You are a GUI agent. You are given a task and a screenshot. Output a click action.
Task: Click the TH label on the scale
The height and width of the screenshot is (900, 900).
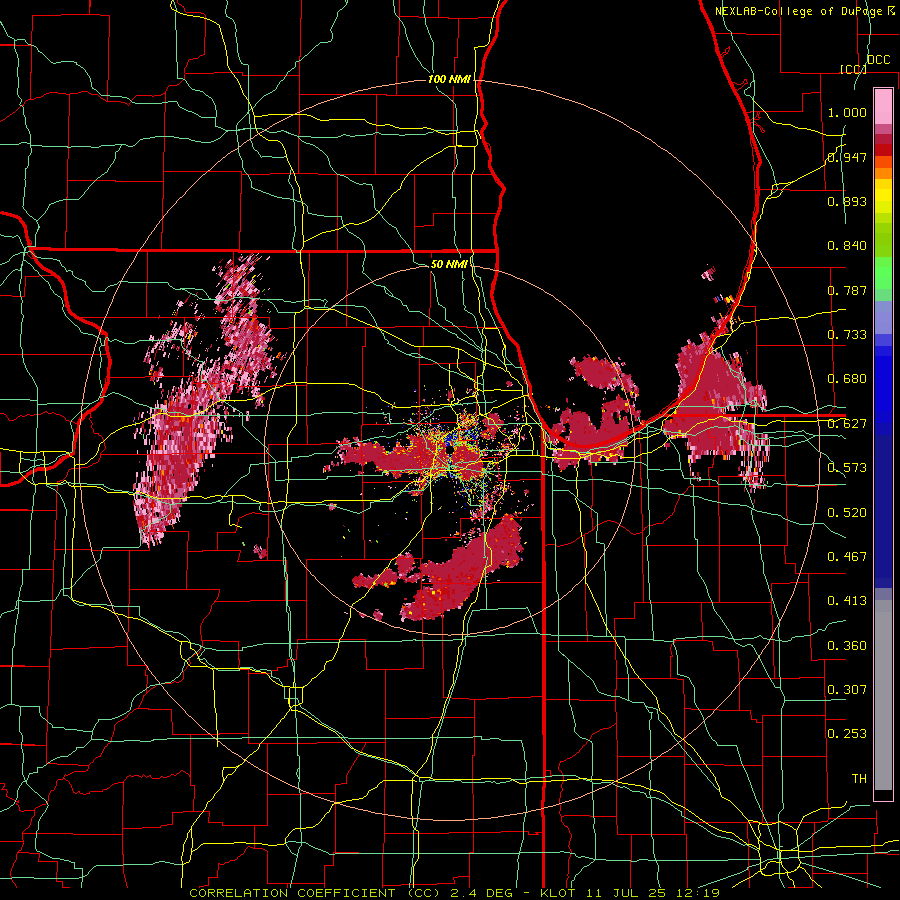pos(859,779)
